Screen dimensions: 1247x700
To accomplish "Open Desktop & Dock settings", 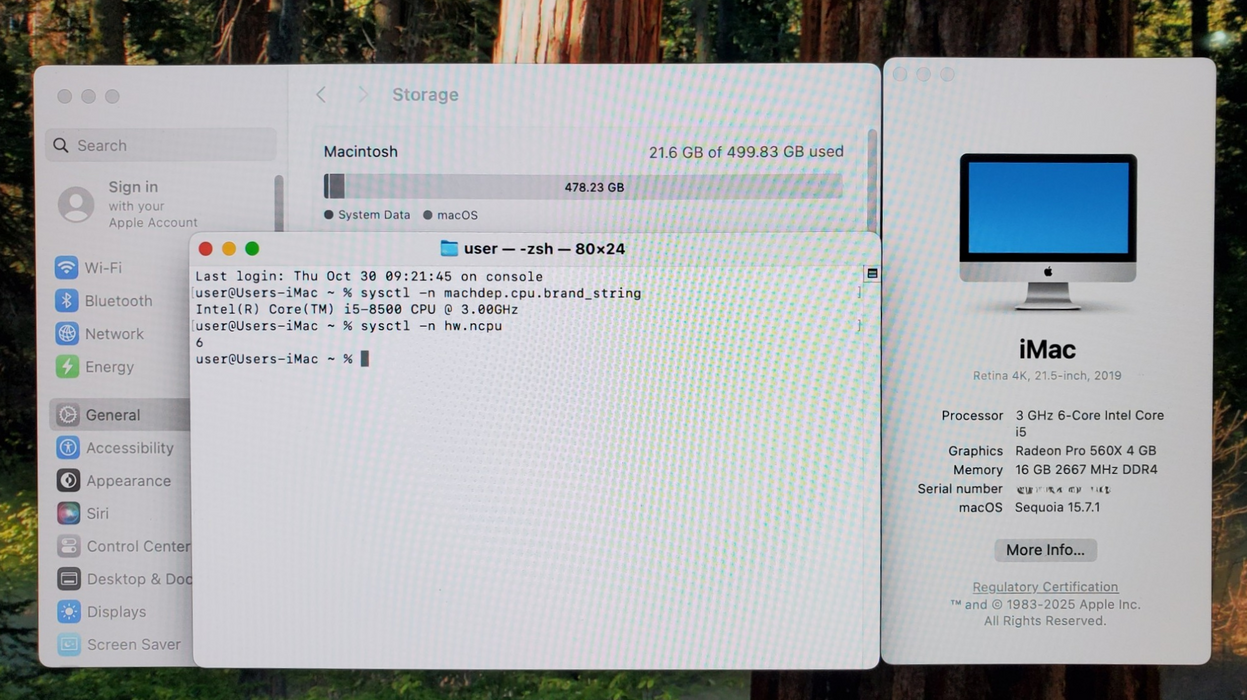I will pyautogui.click(x=66, y=578).
